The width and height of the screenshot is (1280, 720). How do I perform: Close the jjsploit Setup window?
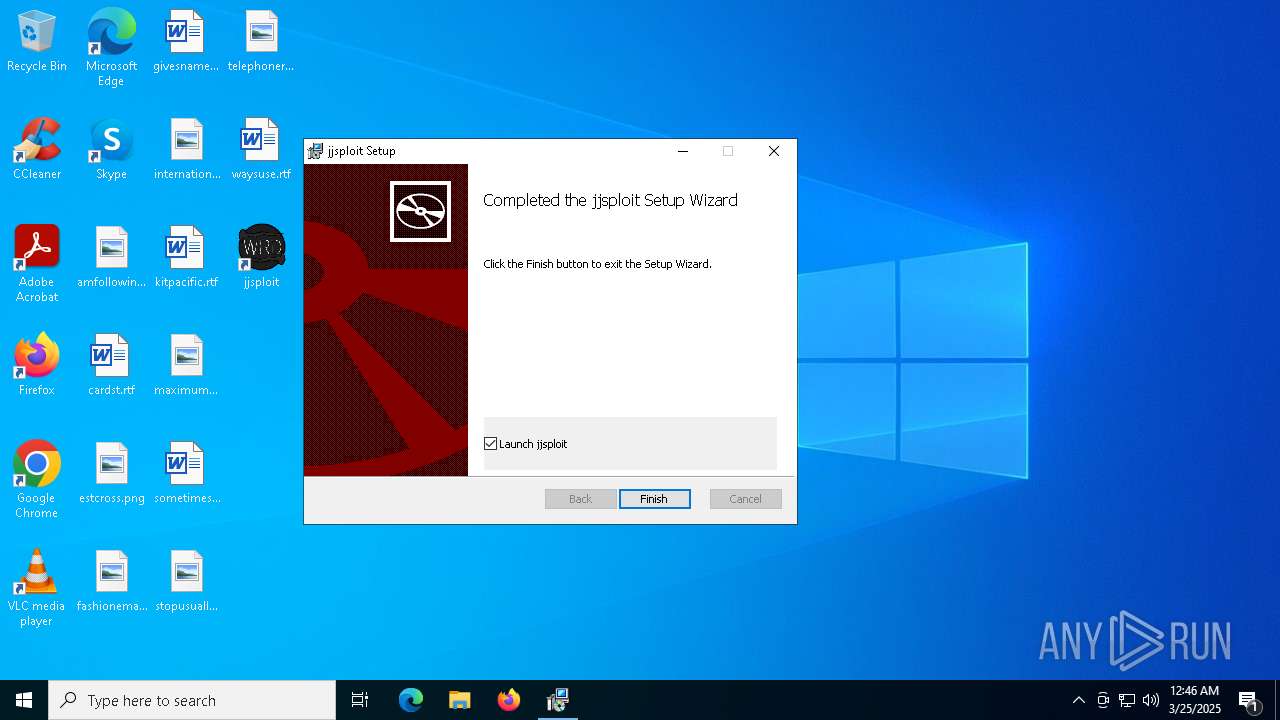click(773, 151)
